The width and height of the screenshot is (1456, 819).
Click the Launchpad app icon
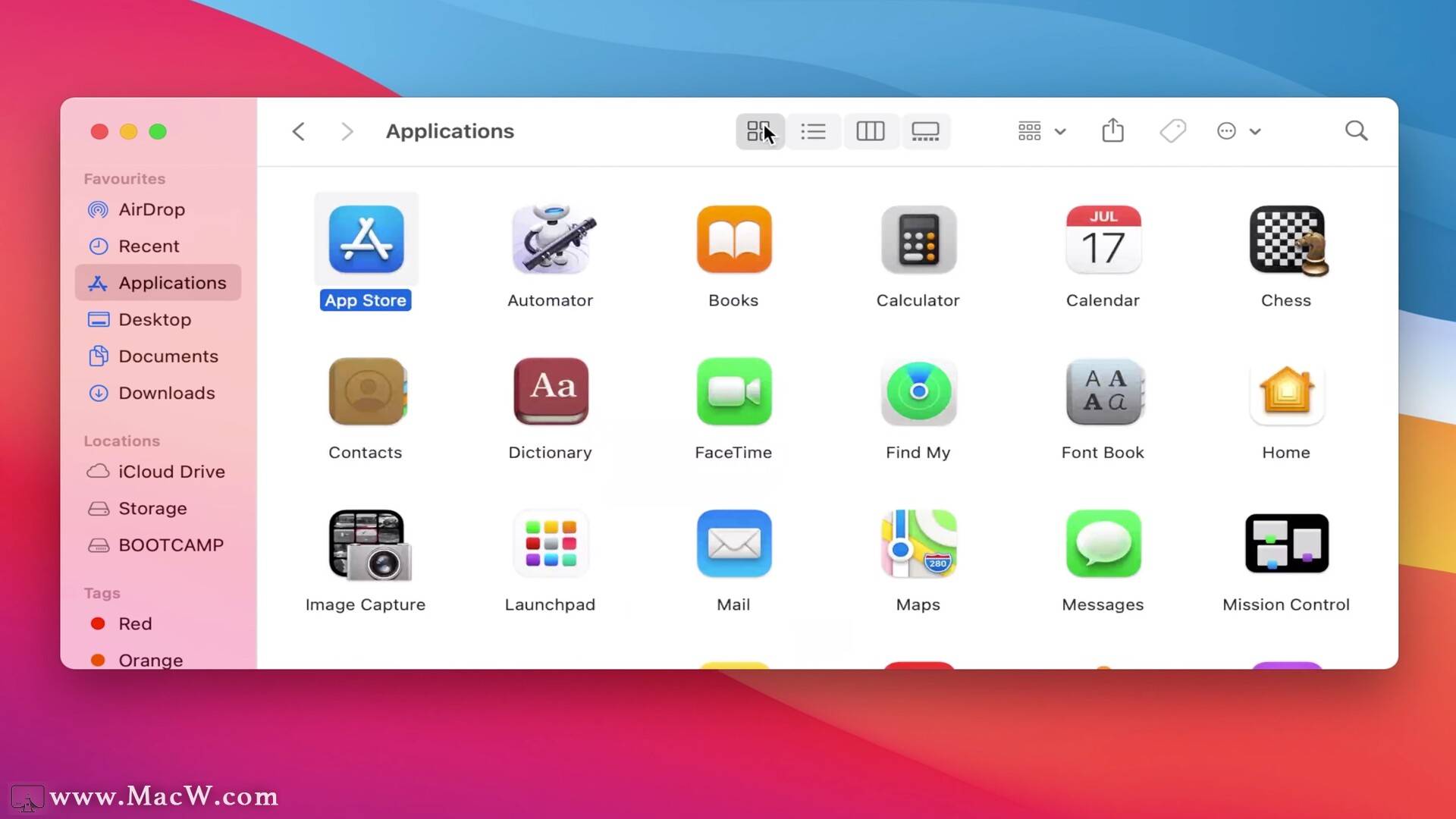pos(551,544)
